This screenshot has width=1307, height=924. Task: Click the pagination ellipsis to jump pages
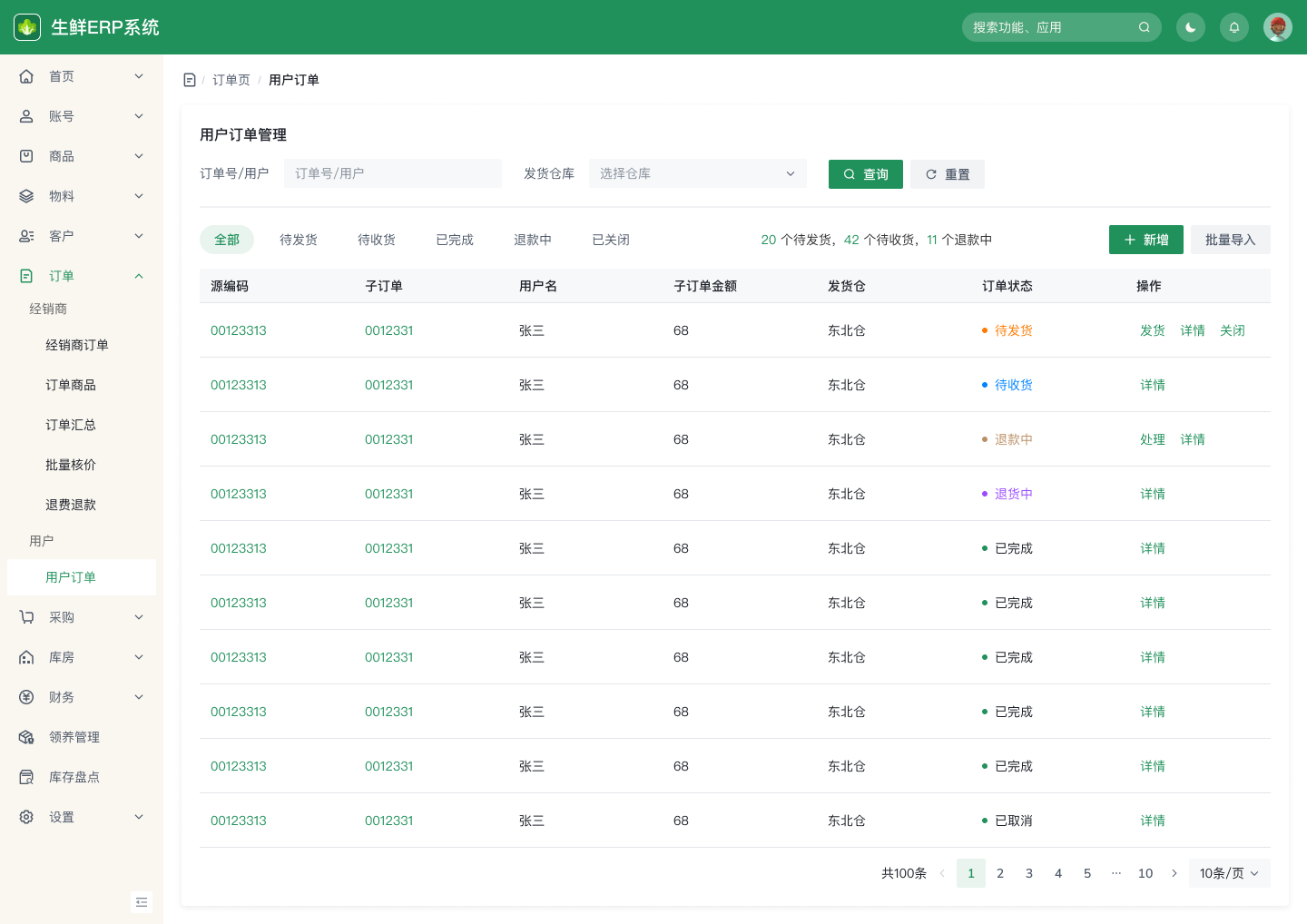pyautogui.click(x=1116, y=873)
